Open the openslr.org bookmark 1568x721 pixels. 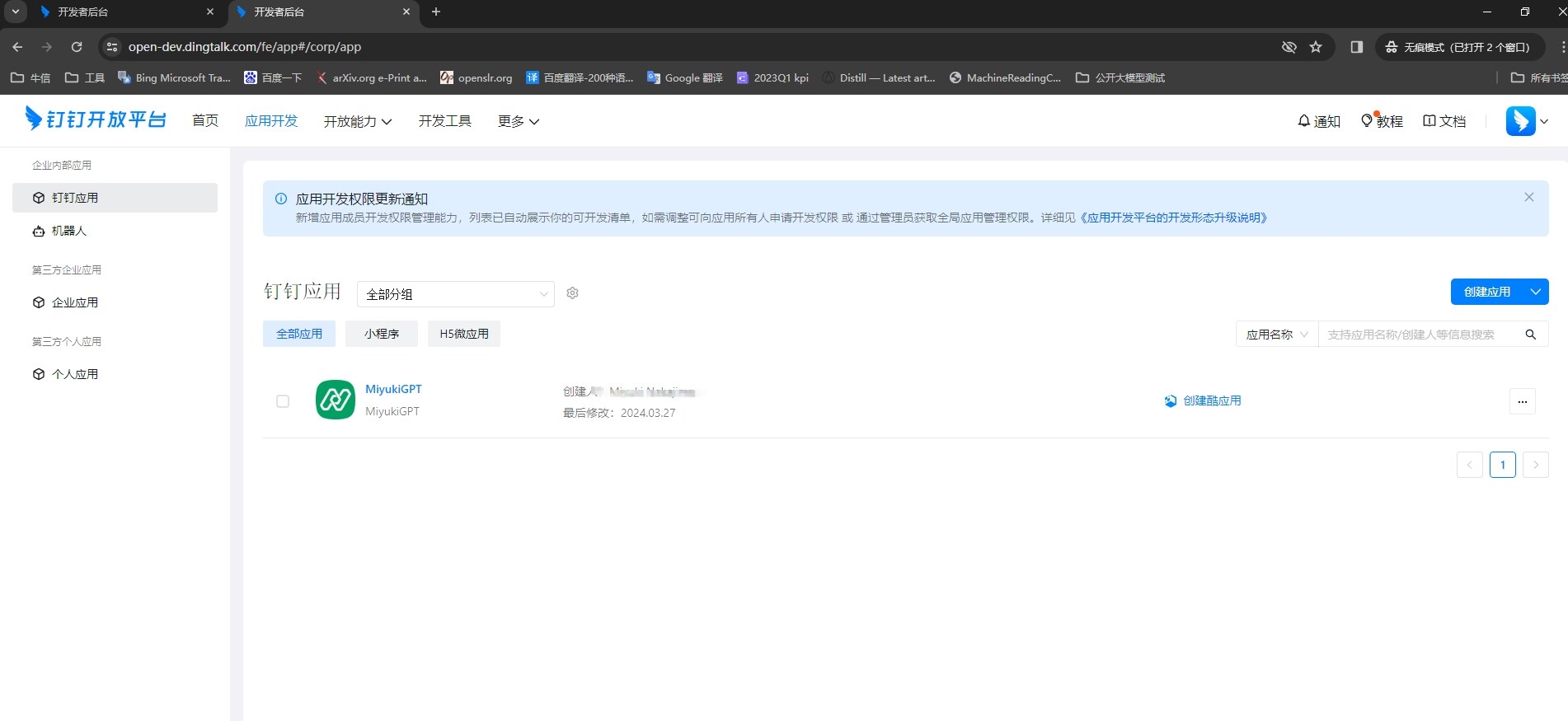pos(477,77)
